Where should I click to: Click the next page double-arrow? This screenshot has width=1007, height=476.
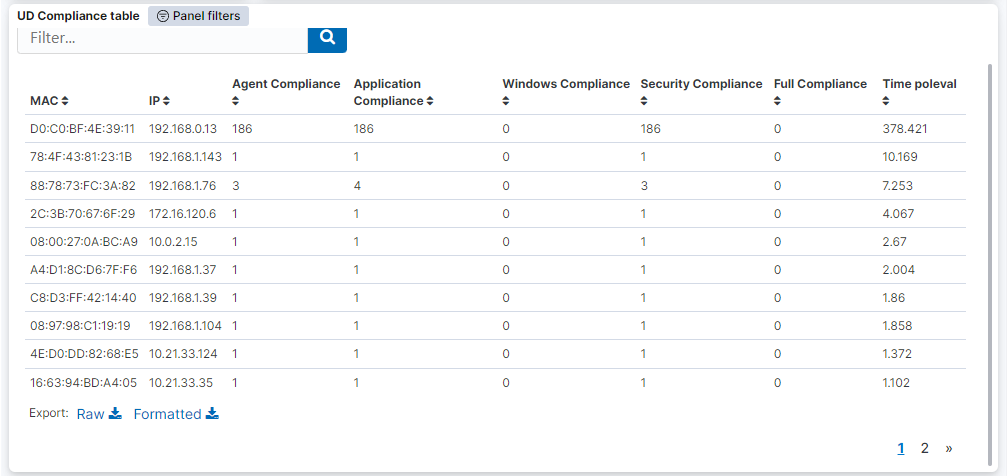[949, 448]
